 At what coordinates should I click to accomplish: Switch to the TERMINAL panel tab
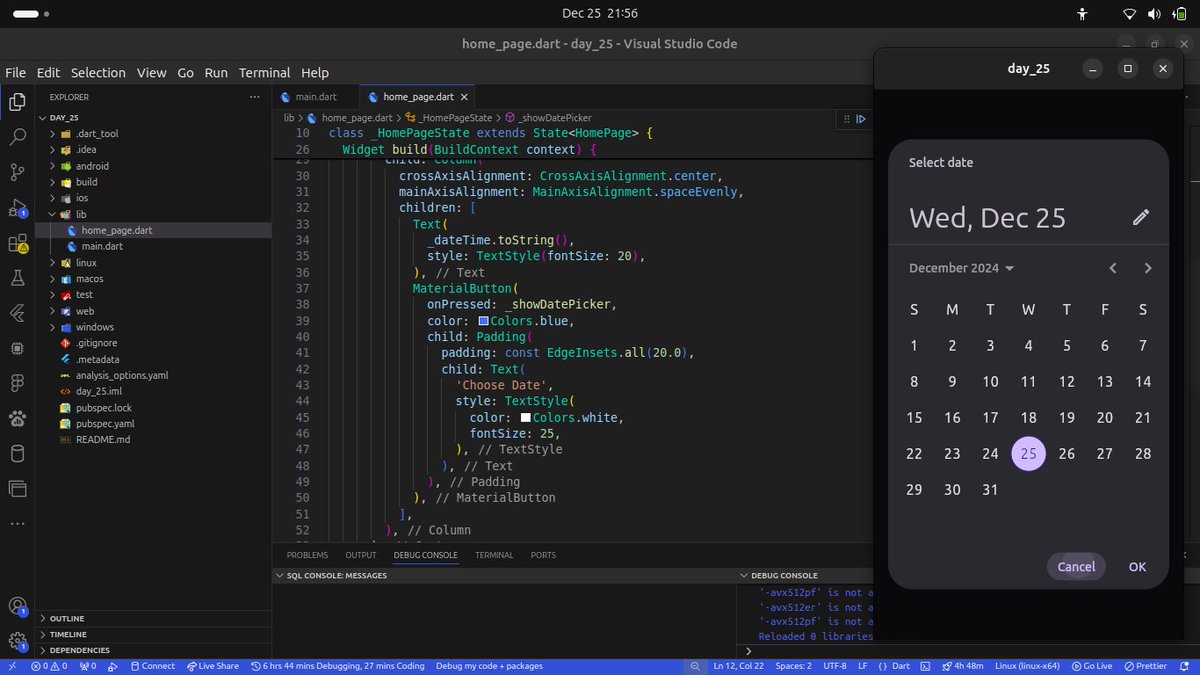[x=494, y=555]
